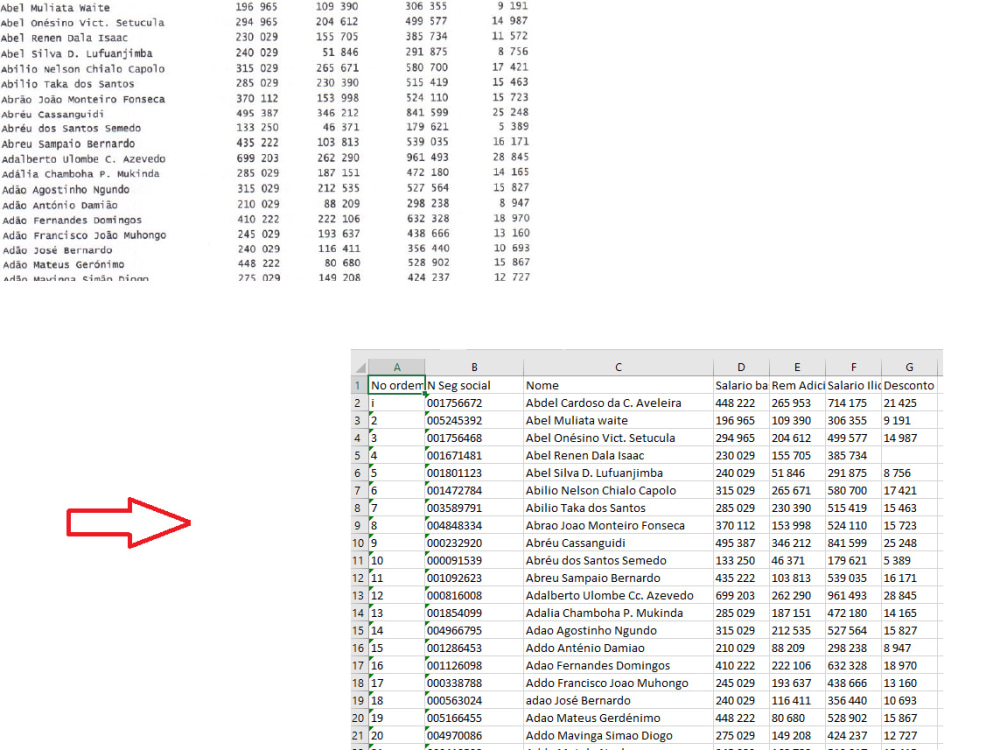
Task: Select column G header
Action: [x=909, y=367]
